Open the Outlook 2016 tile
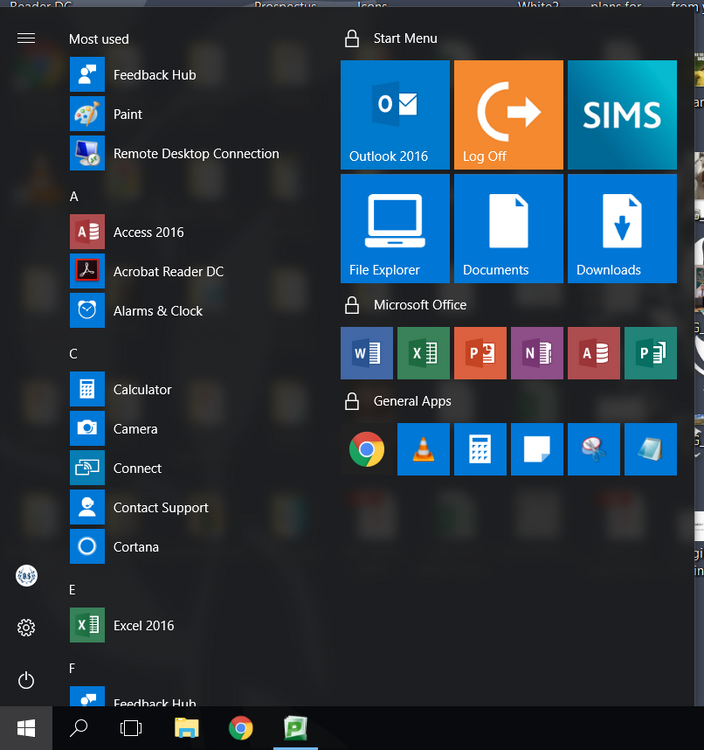The height and width of the screenshot is (750, 704). coord(395,115)
